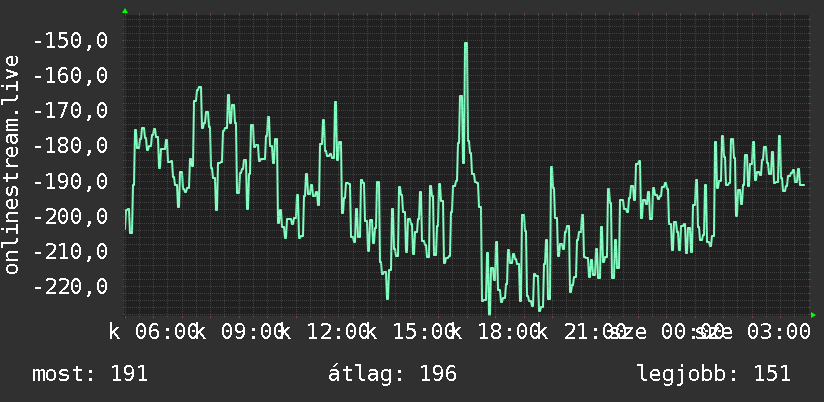The width and height of the screenshot is (824, 402).
Task: Click the most: 191 current value
Action: point(90,374)
